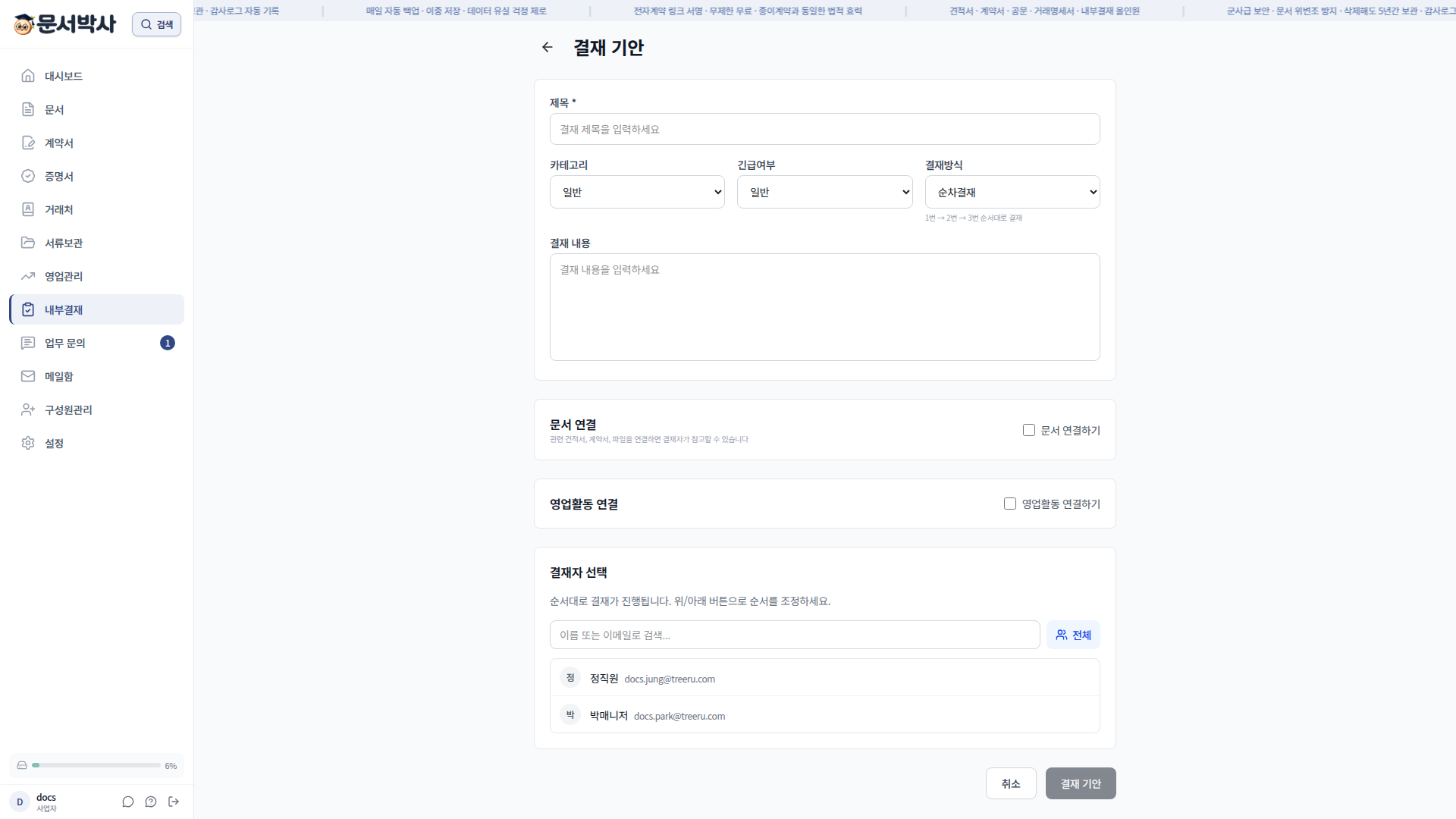
Task: Enable the 문서 연결하기 checkbox
Action: pyautogui.click(x=1029, y=430)
